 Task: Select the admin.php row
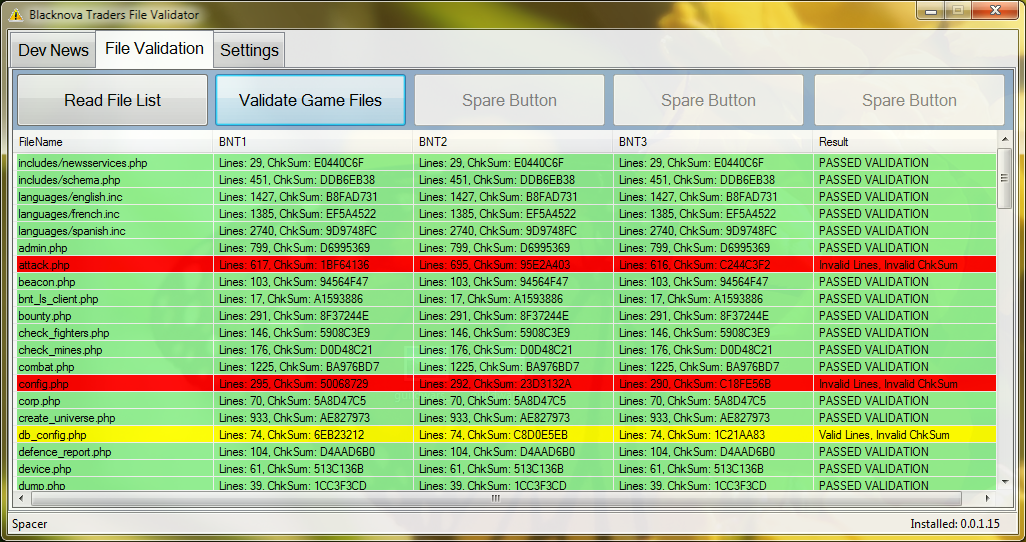(x=505, y=248)
